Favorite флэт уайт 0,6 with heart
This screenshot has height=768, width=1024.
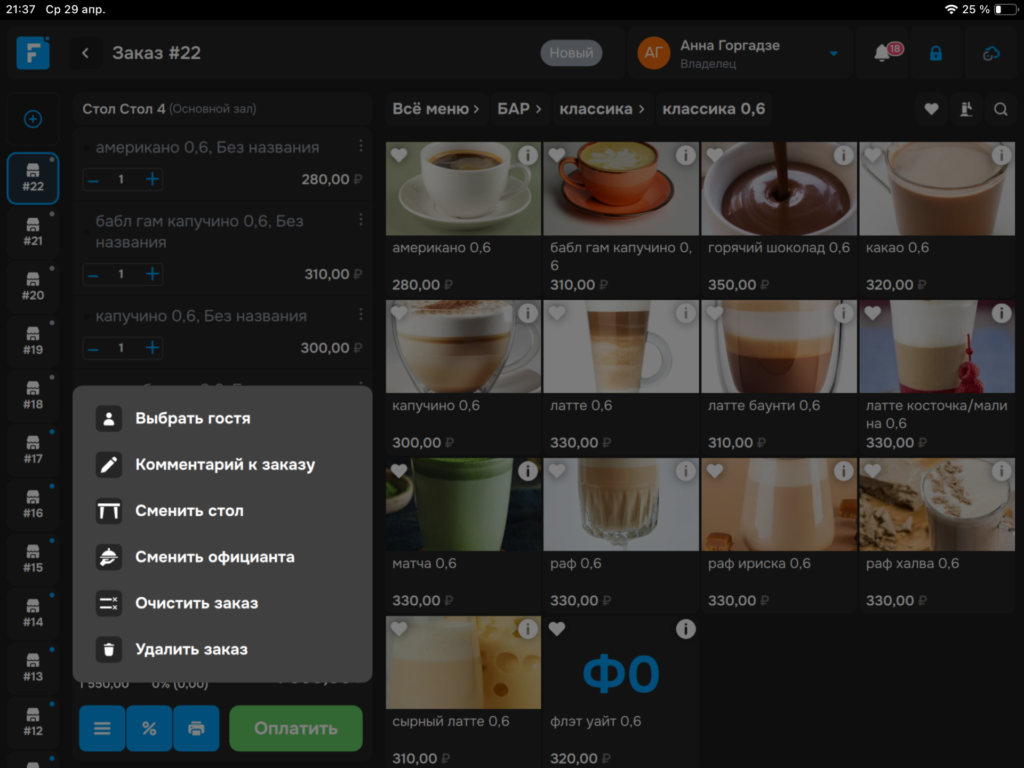557,629
